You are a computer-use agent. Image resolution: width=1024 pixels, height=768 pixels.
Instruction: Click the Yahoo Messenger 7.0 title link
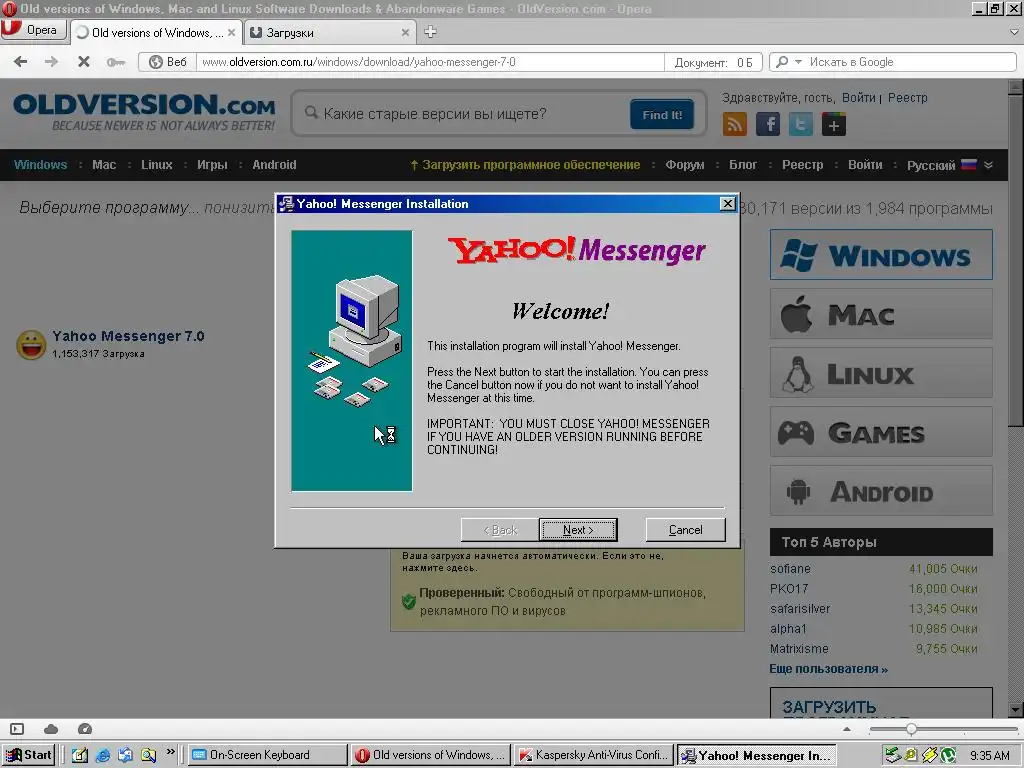click(128, 336)
